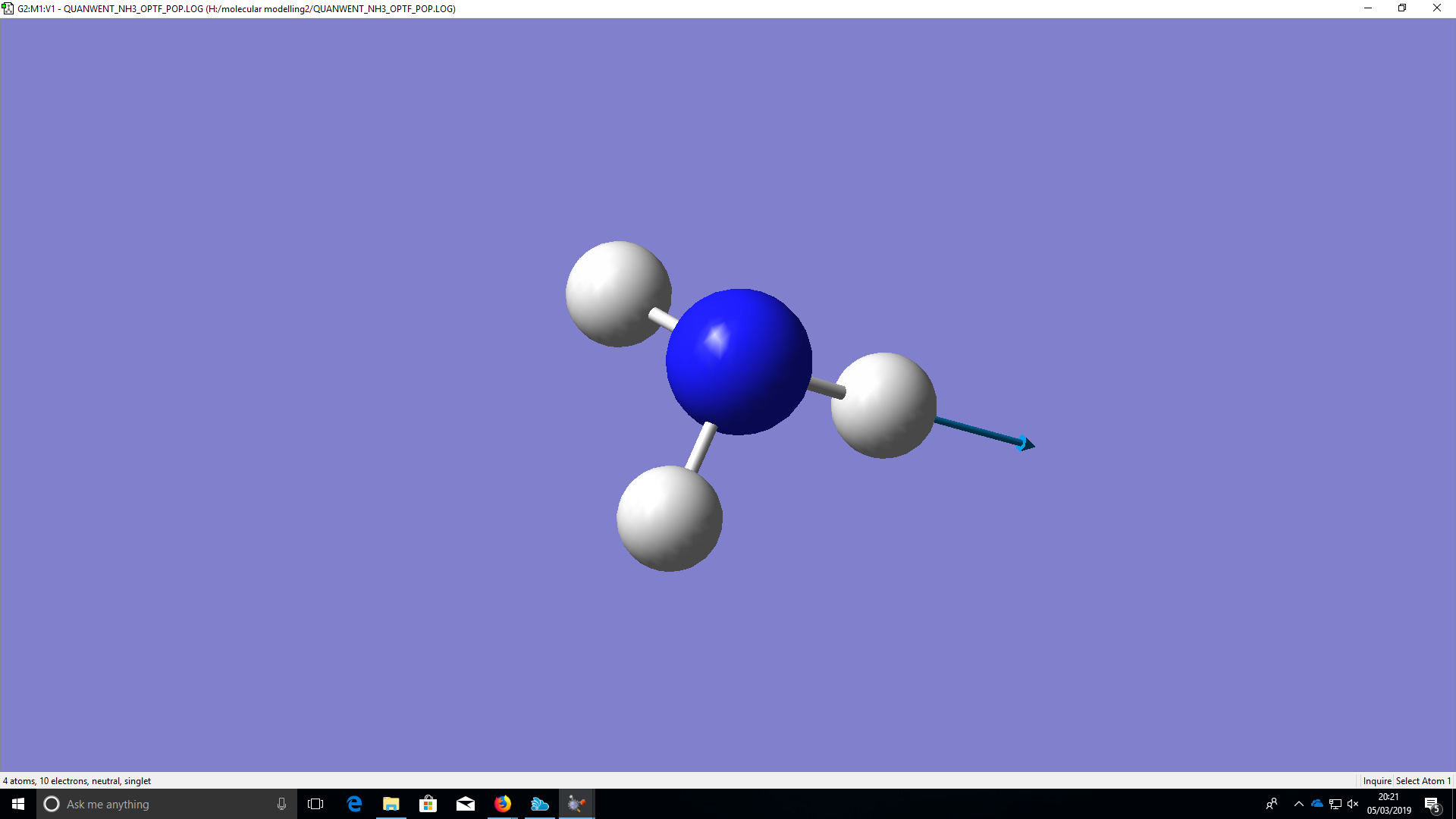Viewport: 1456px width, 819px height.
Task: Open the Microsoft Store icon
Action: tap(428, 804)
